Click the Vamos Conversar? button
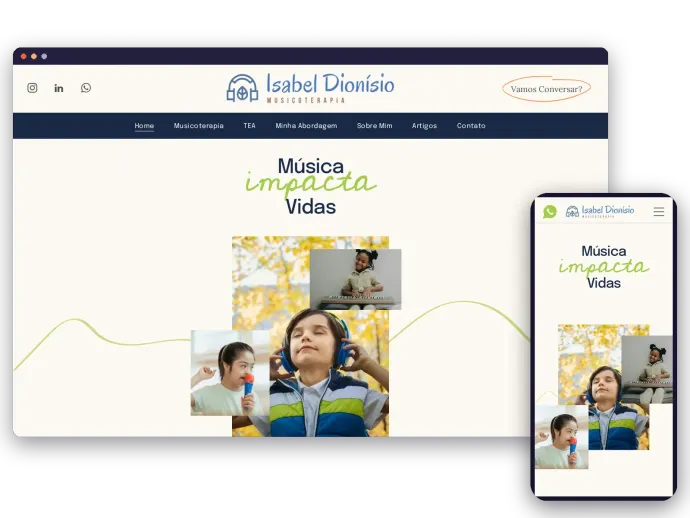 coord(546,89)
